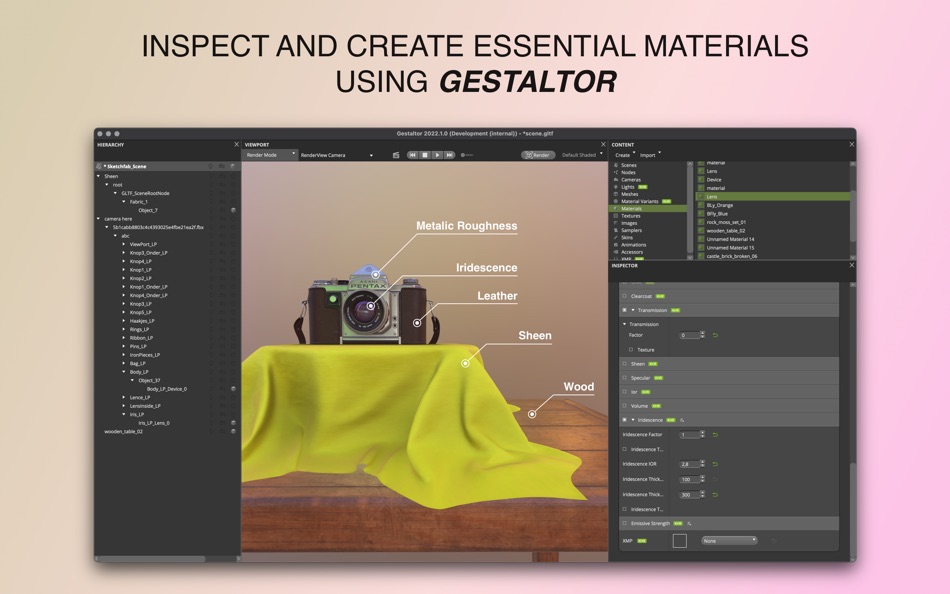
Task: Click the Iridescence IOR input field
Action: tap(689, 464)
